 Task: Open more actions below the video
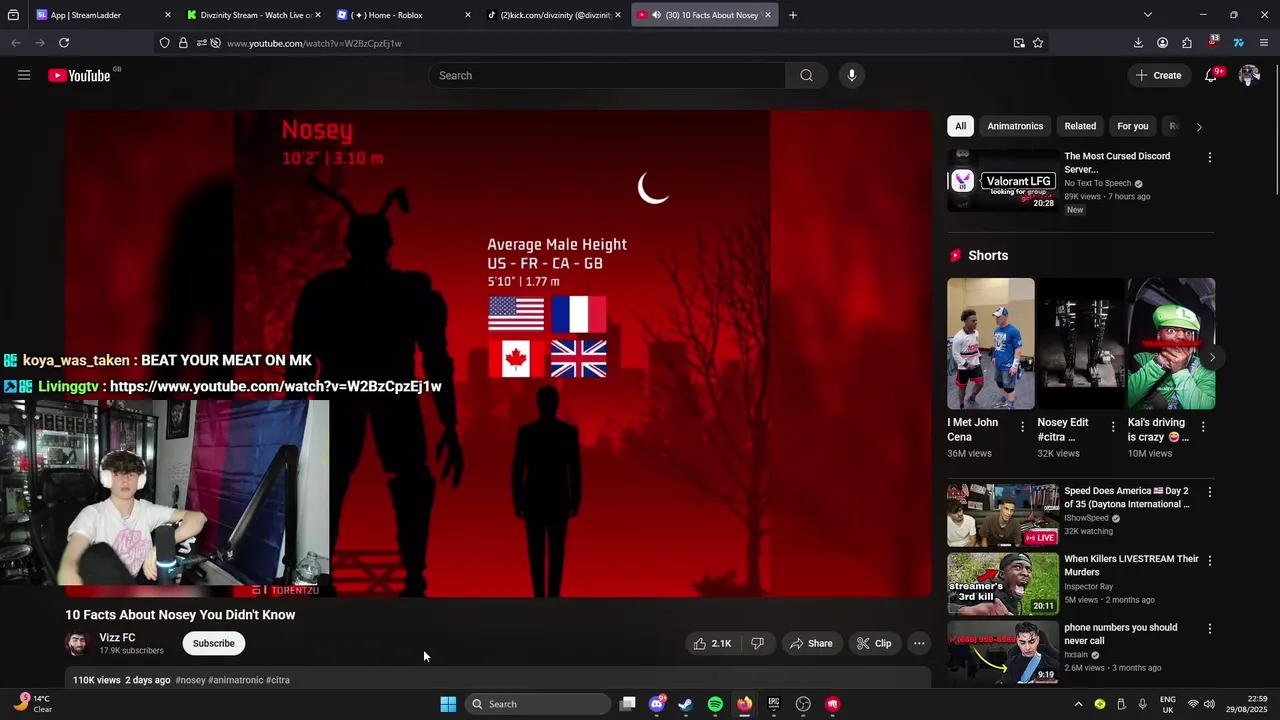coord(919,643)
